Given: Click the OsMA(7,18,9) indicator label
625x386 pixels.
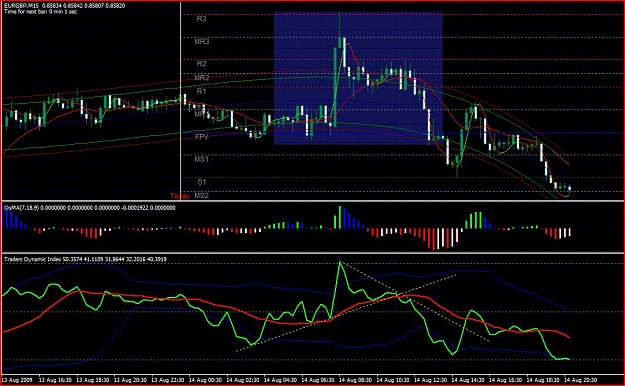Looking at the screenshot, I should (89, 208).
